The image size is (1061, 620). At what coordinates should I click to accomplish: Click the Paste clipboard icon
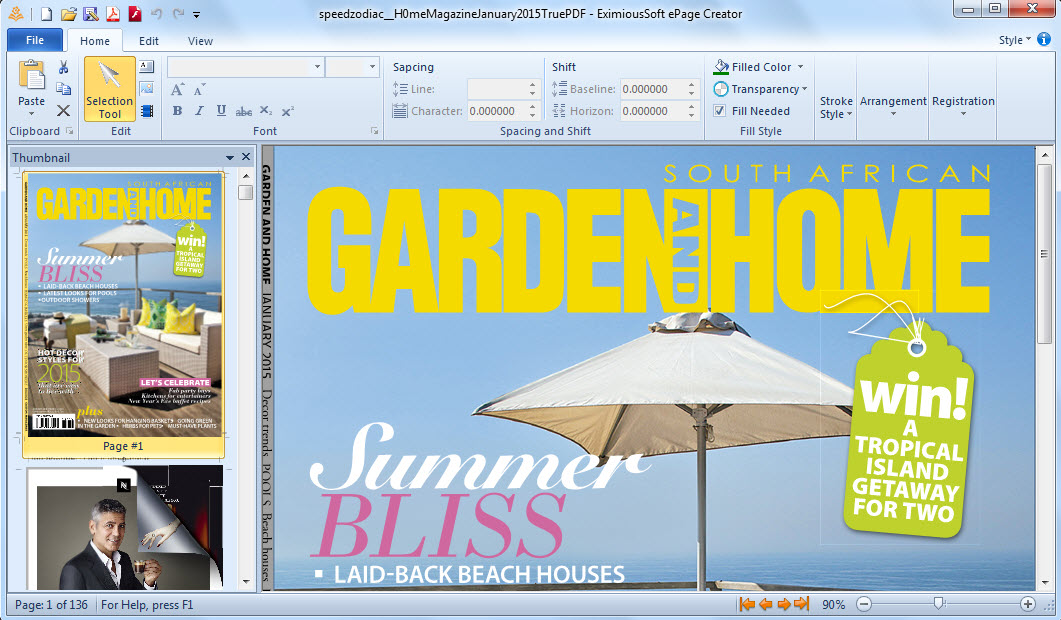click(32, 75)
